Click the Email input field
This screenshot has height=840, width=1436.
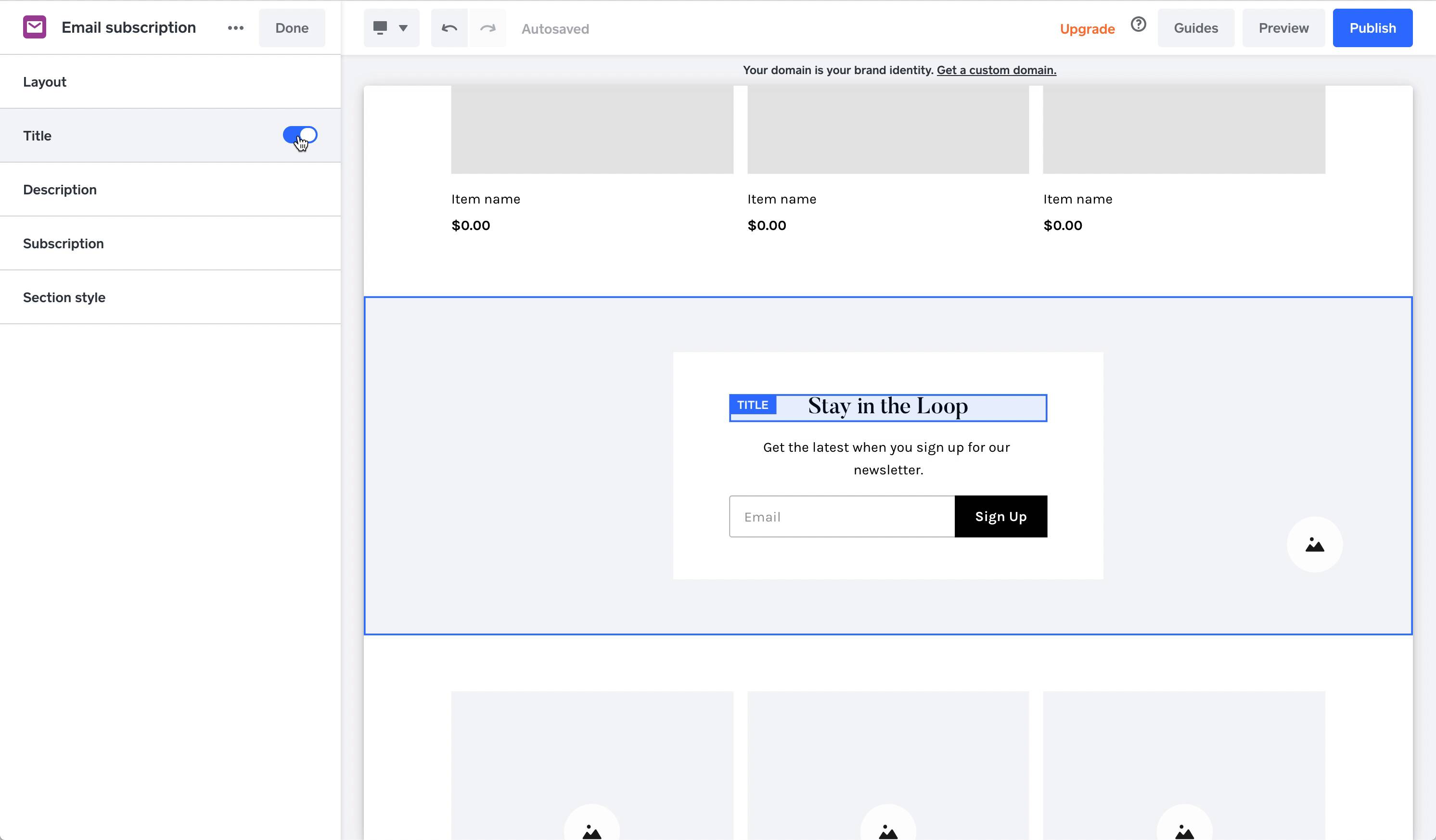(842, 517)
